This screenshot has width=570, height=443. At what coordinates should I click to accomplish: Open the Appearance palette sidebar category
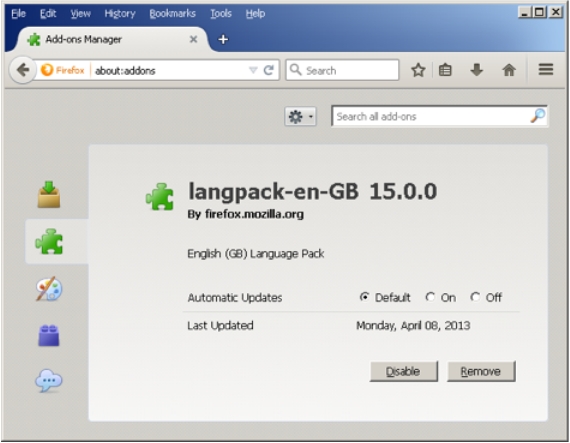[x=49, y=289]
